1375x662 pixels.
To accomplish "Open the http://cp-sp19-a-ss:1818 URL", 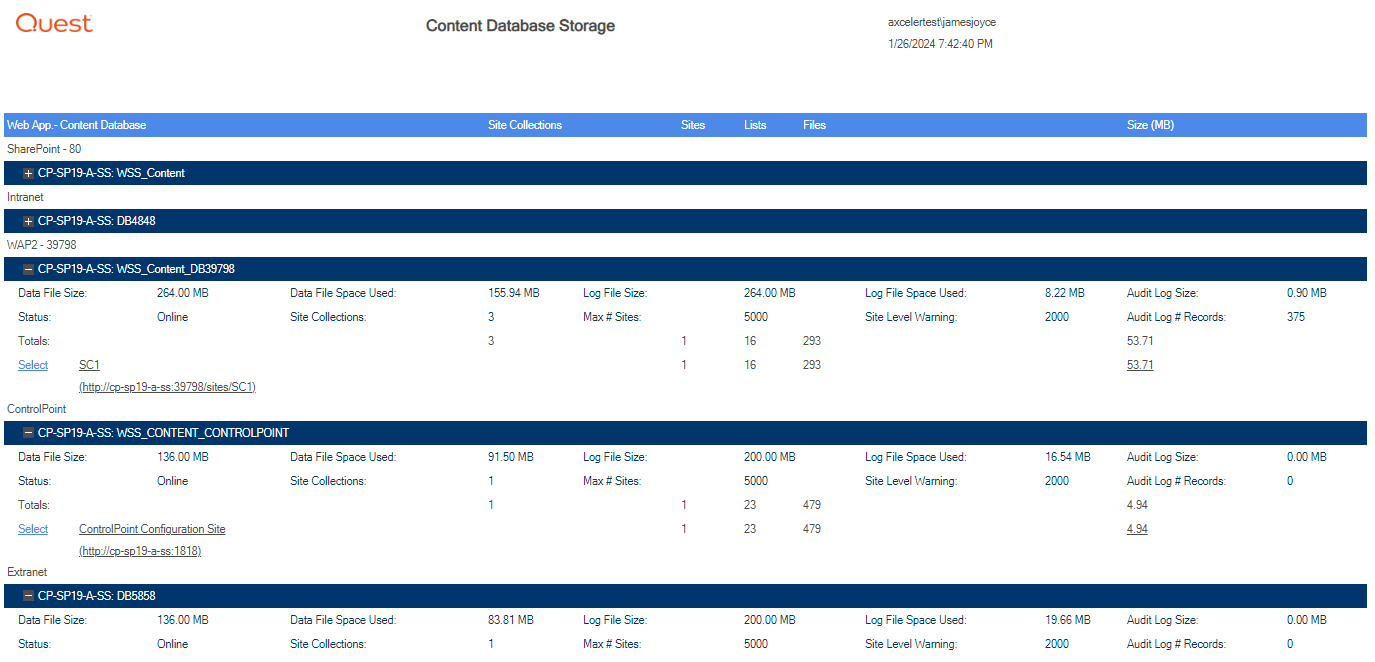I will coord(139,550).
